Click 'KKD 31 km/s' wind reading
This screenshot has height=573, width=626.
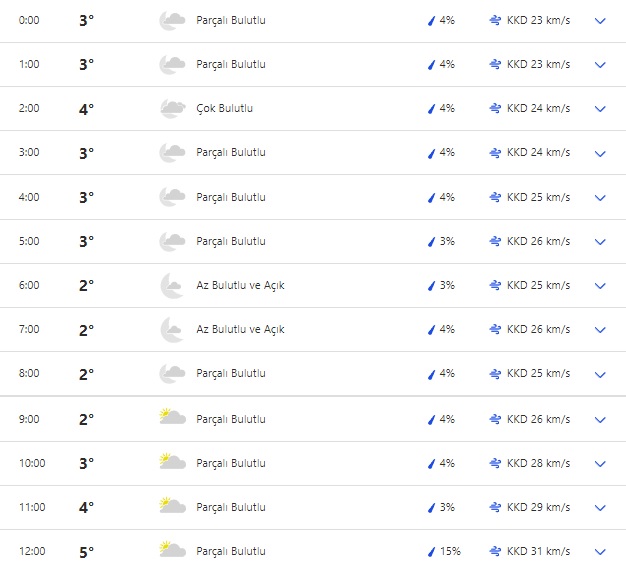(x=538, y=551)
